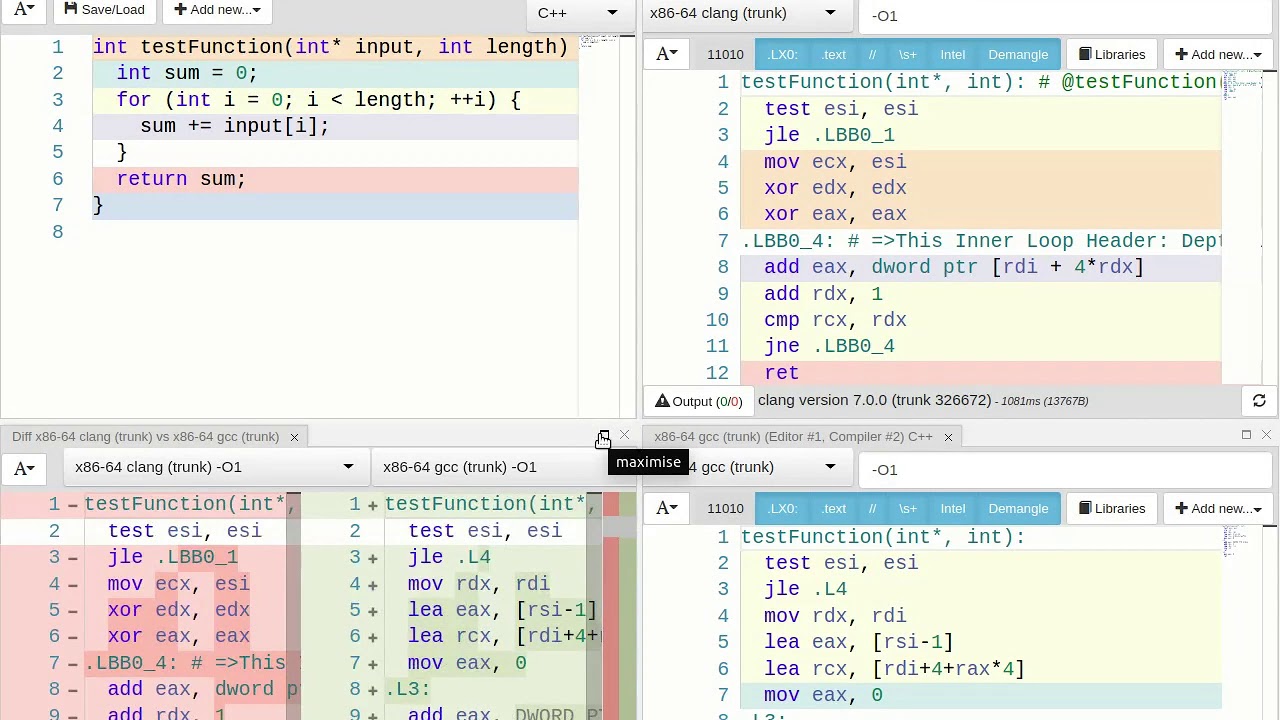Click the gcc assembly minimap
The width and height of the screenshot is (1280, 720).
[x=1242, y=620]
